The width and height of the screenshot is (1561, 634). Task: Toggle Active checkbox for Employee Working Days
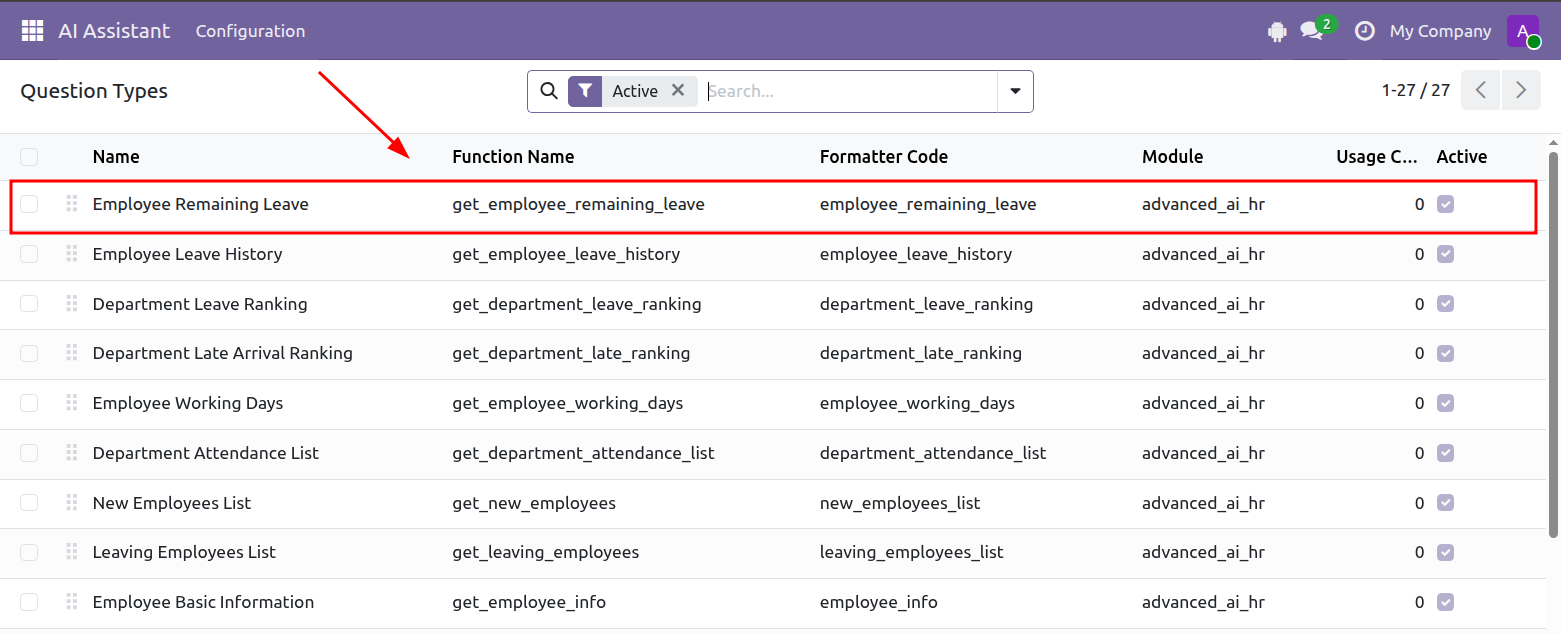click(x=1445, y=403)
